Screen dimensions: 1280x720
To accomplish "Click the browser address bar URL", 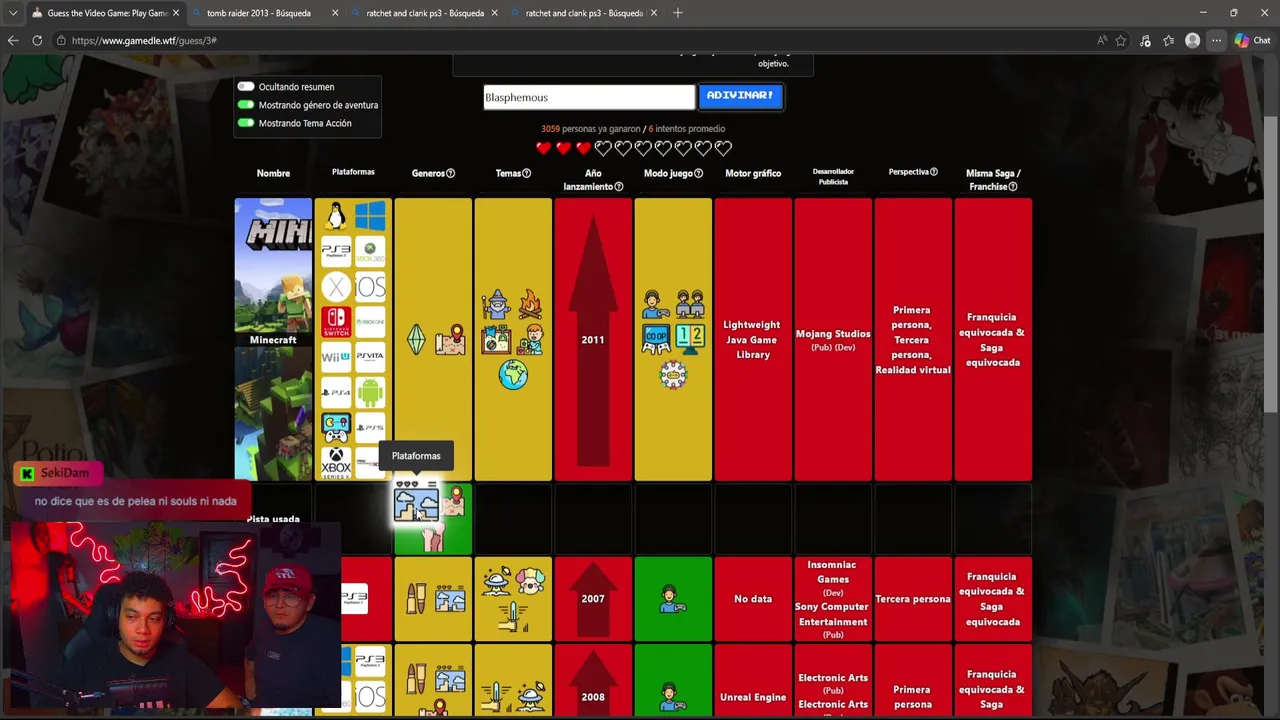I will click(x=144, y=40).
